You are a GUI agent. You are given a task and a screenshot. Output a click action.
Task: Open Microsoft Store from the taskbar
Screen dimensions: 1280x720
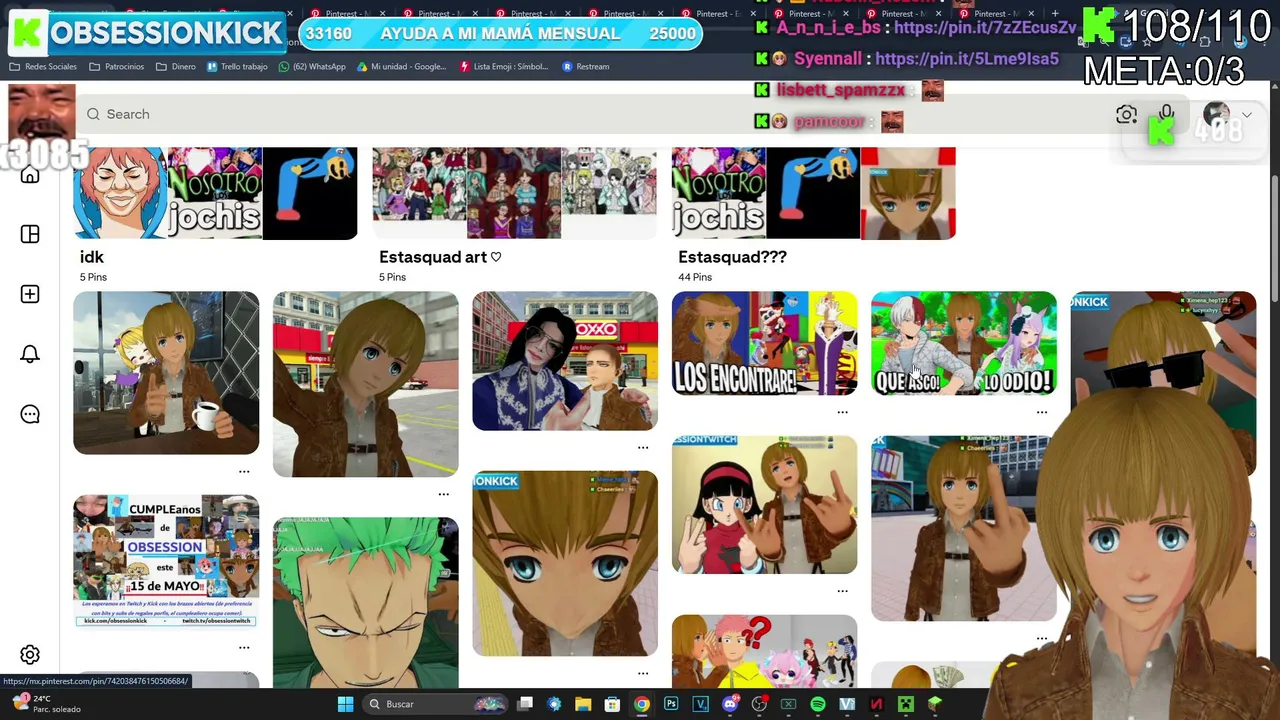click(x=613, y=704)
